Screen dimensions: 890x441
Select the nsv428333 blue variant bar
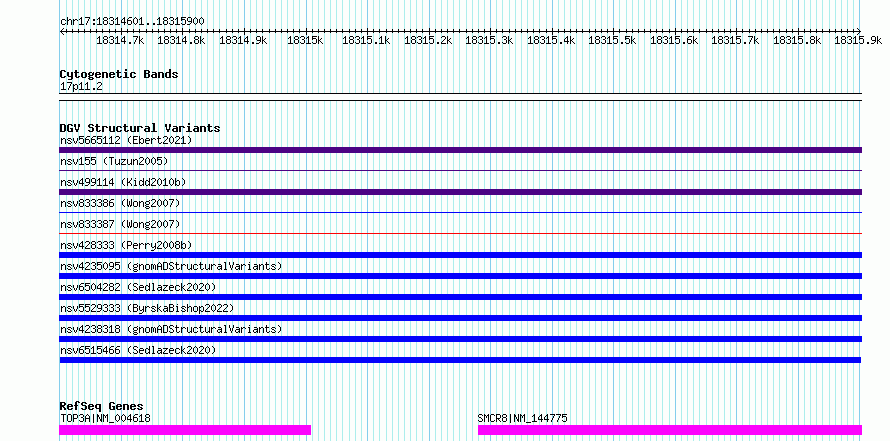[460, 255]
